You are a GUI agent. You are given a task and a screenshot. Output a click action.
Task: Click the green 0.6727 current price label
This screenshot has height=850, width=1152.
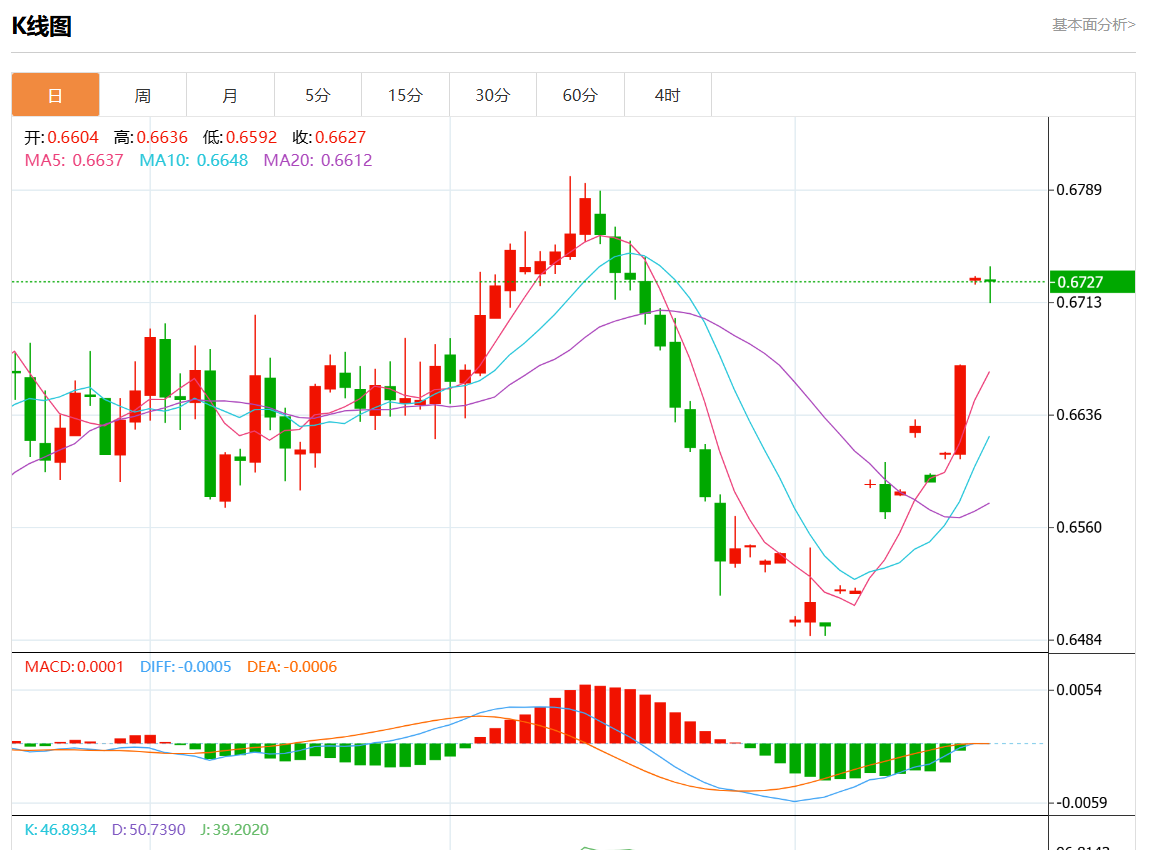pyautogui.click(x=1092, y=282)
